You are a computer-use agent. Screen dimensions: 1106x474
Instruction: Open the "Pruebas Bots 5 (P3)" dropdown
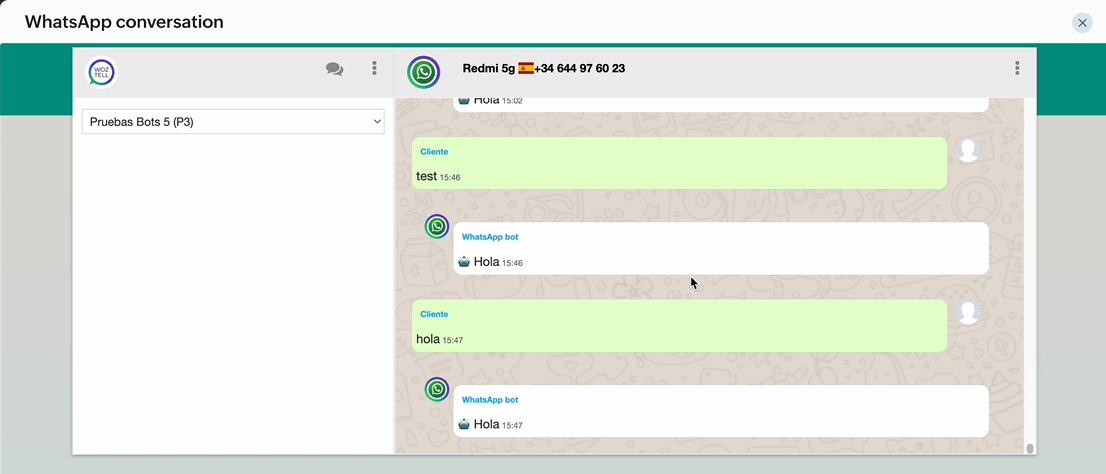point(232,122)
